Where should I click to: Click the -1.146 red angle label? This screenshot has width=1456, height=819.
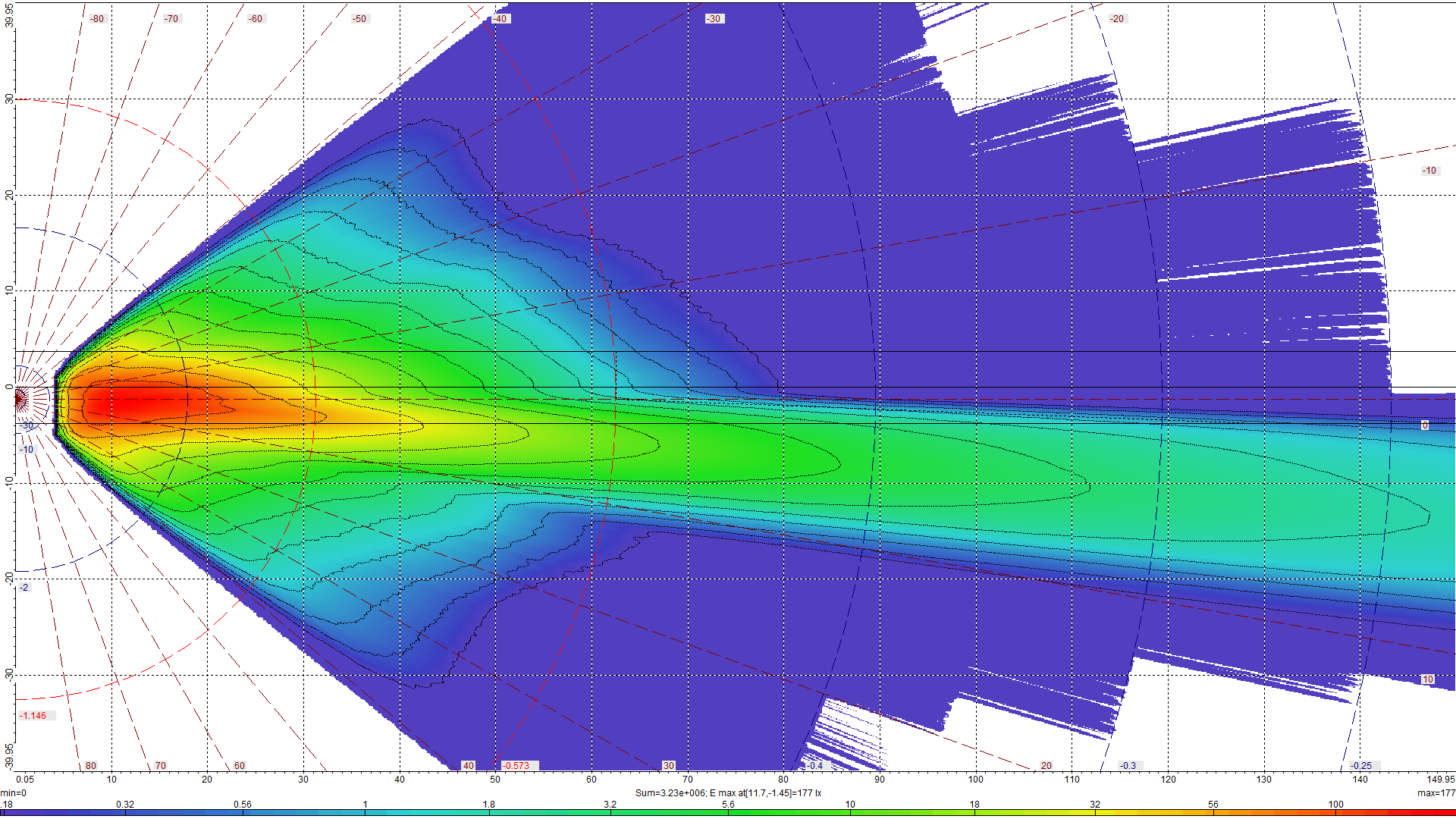(x=34, y=716)
